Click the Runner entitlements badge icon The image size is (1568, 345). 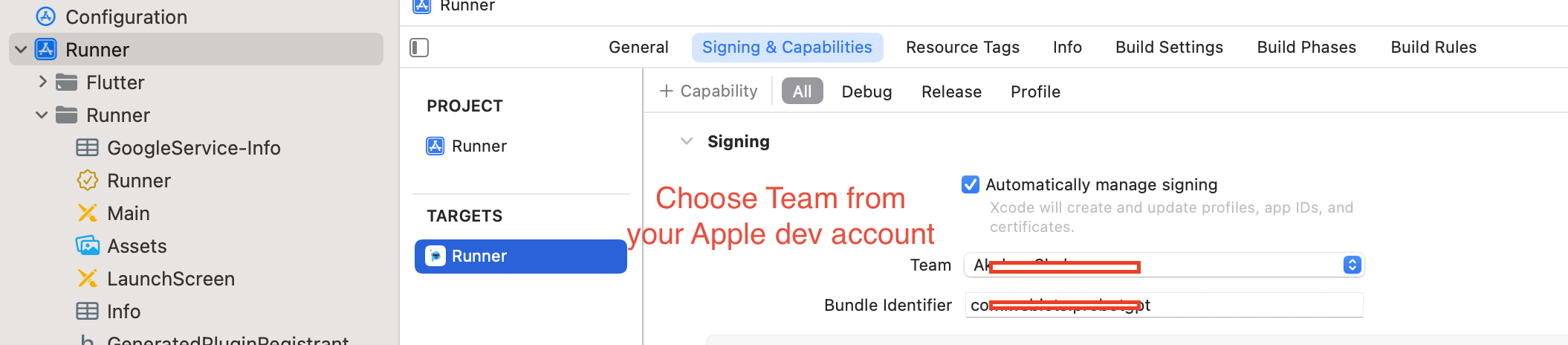87,181
